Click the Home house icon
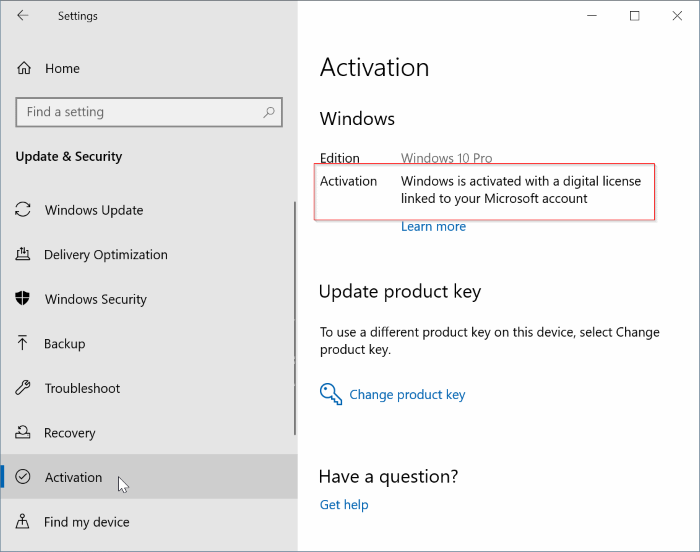 (x=24, y=68)
